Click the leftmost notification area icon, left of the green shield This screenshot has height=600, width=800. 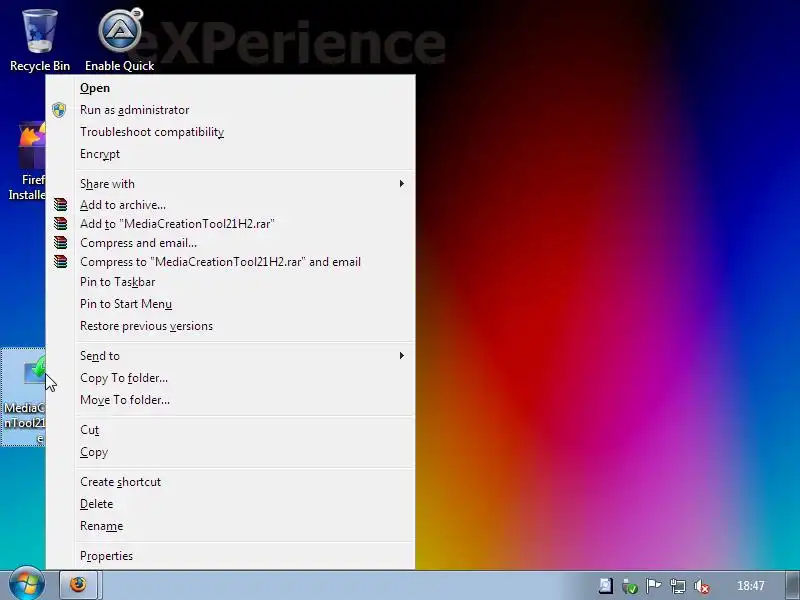click(606, 586)
